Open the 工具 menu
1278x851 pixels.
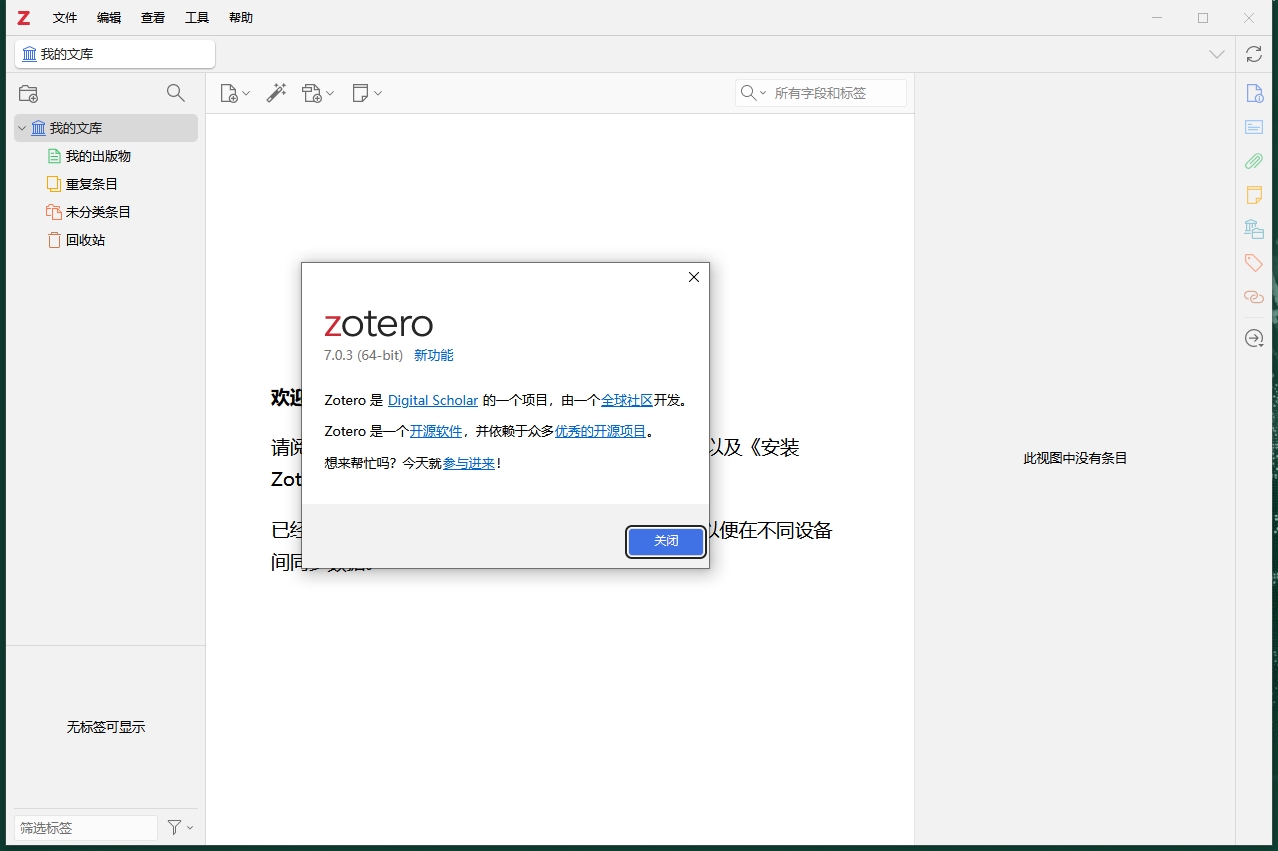197,18
